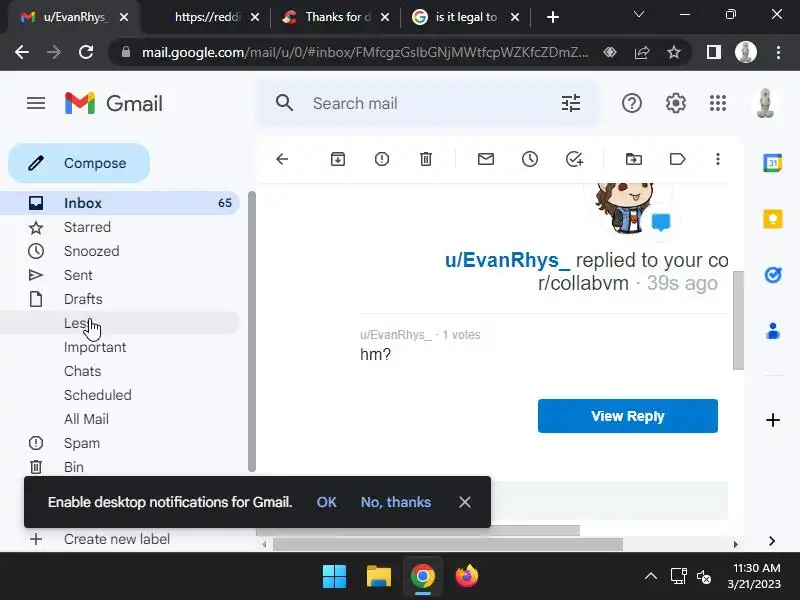Image resolution: width=800 pixels, height=600 pixels.
Task: Reload the current page
Action: [86, 52]
